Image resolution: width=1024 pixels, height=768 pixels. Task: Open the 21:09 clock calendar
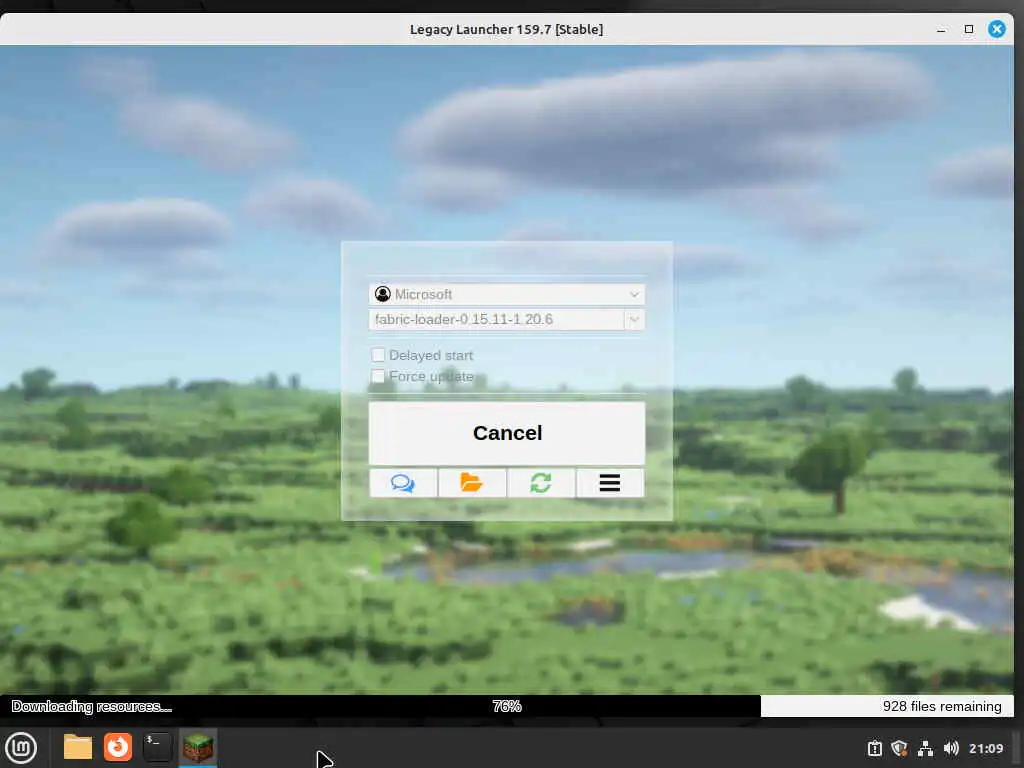[x=985, y=748]
